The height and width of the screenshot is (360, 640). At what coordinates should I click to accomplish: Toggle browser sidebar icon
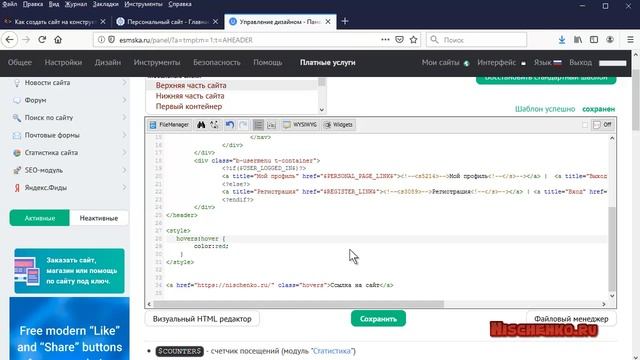pyautogui.click(x=594, y=40)
